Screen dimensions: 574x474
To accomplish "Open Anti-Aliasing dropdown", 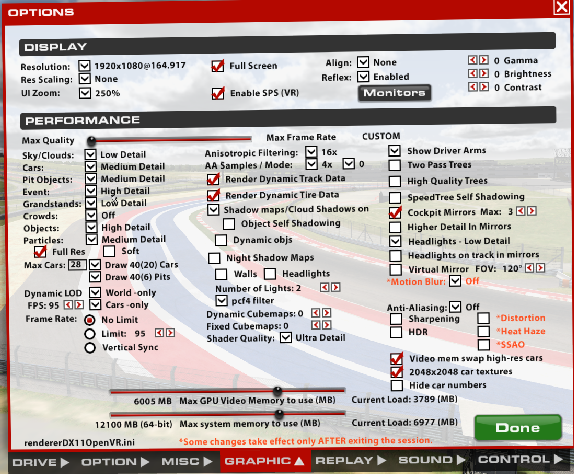I will point(455,307).
